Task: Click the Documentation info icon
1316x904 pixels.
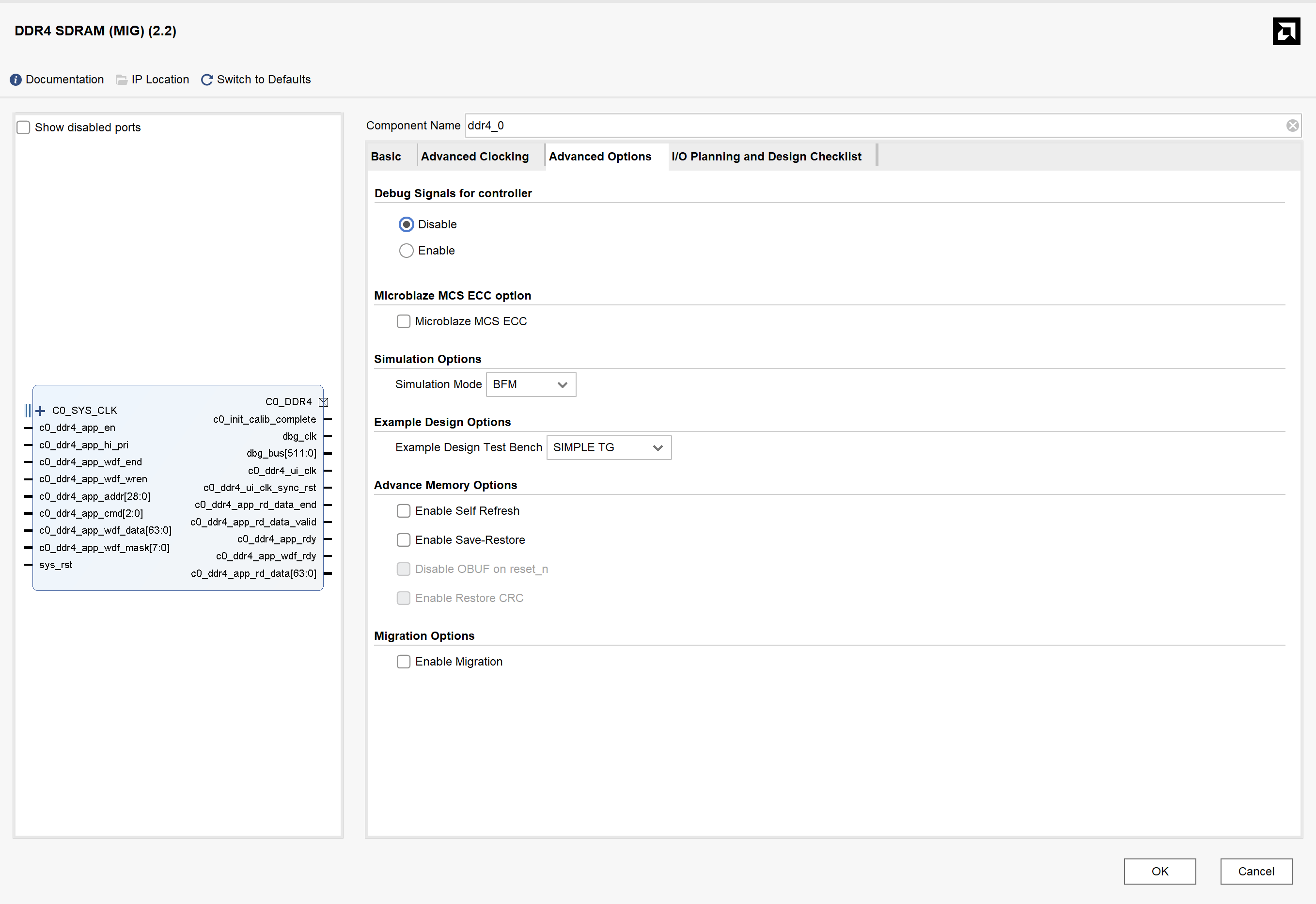Action: 16,80
